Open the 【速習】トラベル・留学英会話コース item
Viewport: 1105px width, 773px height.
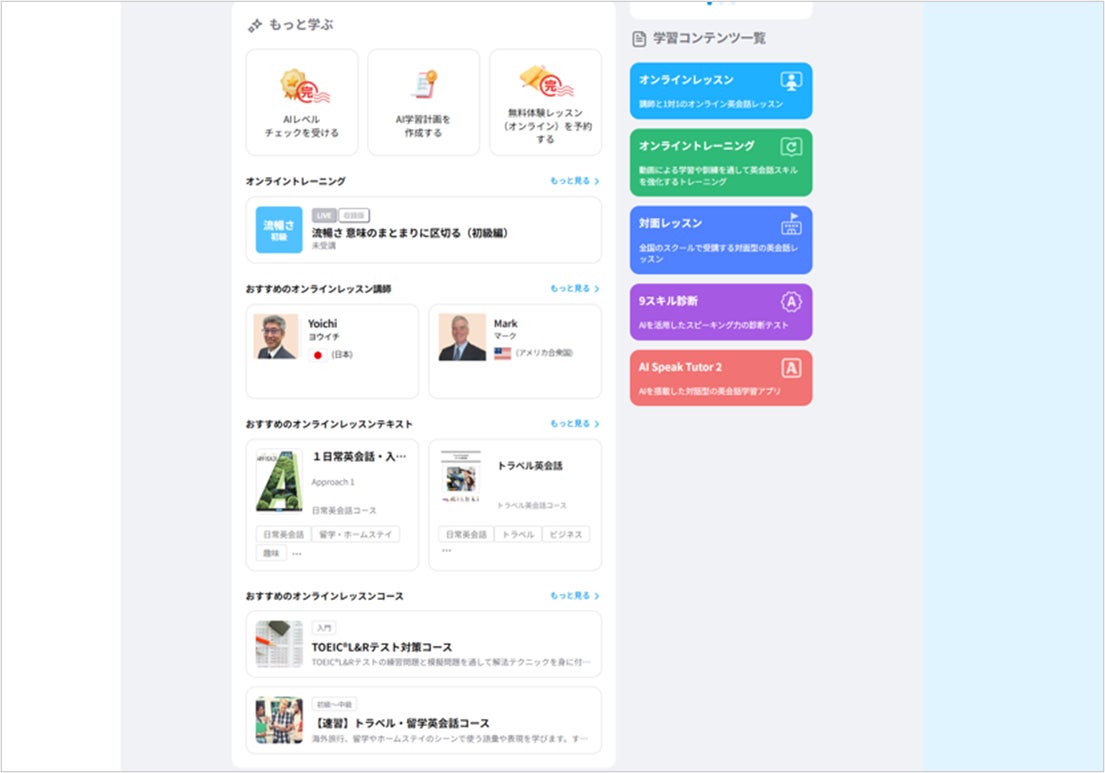(x=424, y=720)
